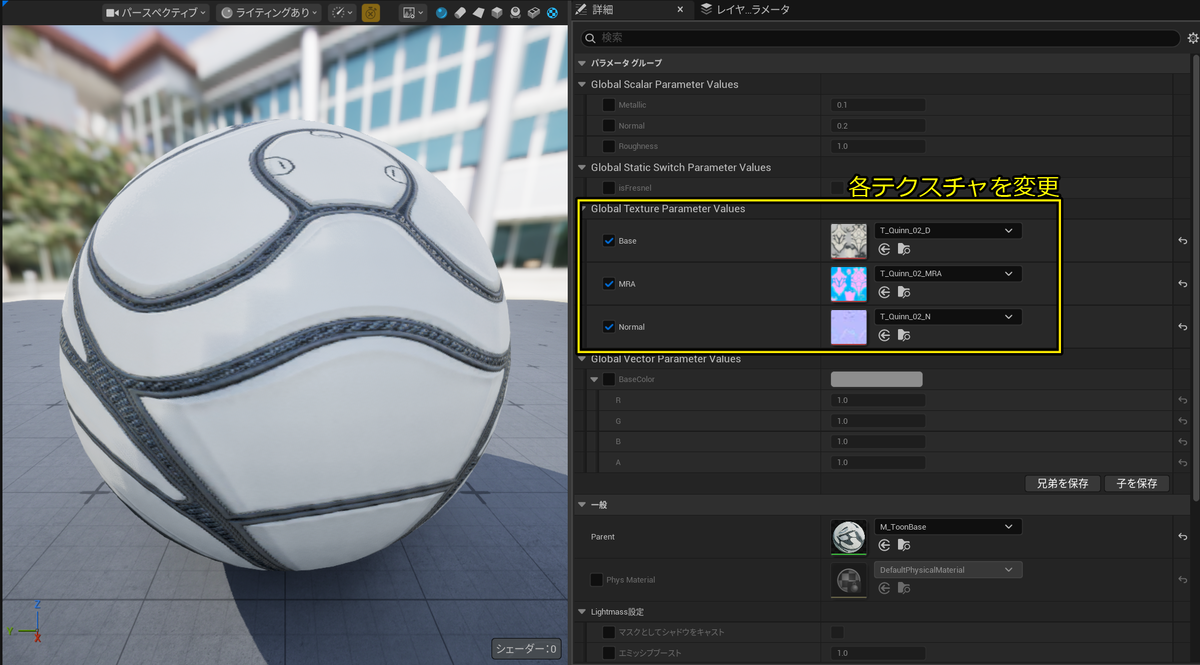Uncheck the MRA texture parameter checkbox
This screenshot has height=665, width=1200.
(x=609, y=284)
